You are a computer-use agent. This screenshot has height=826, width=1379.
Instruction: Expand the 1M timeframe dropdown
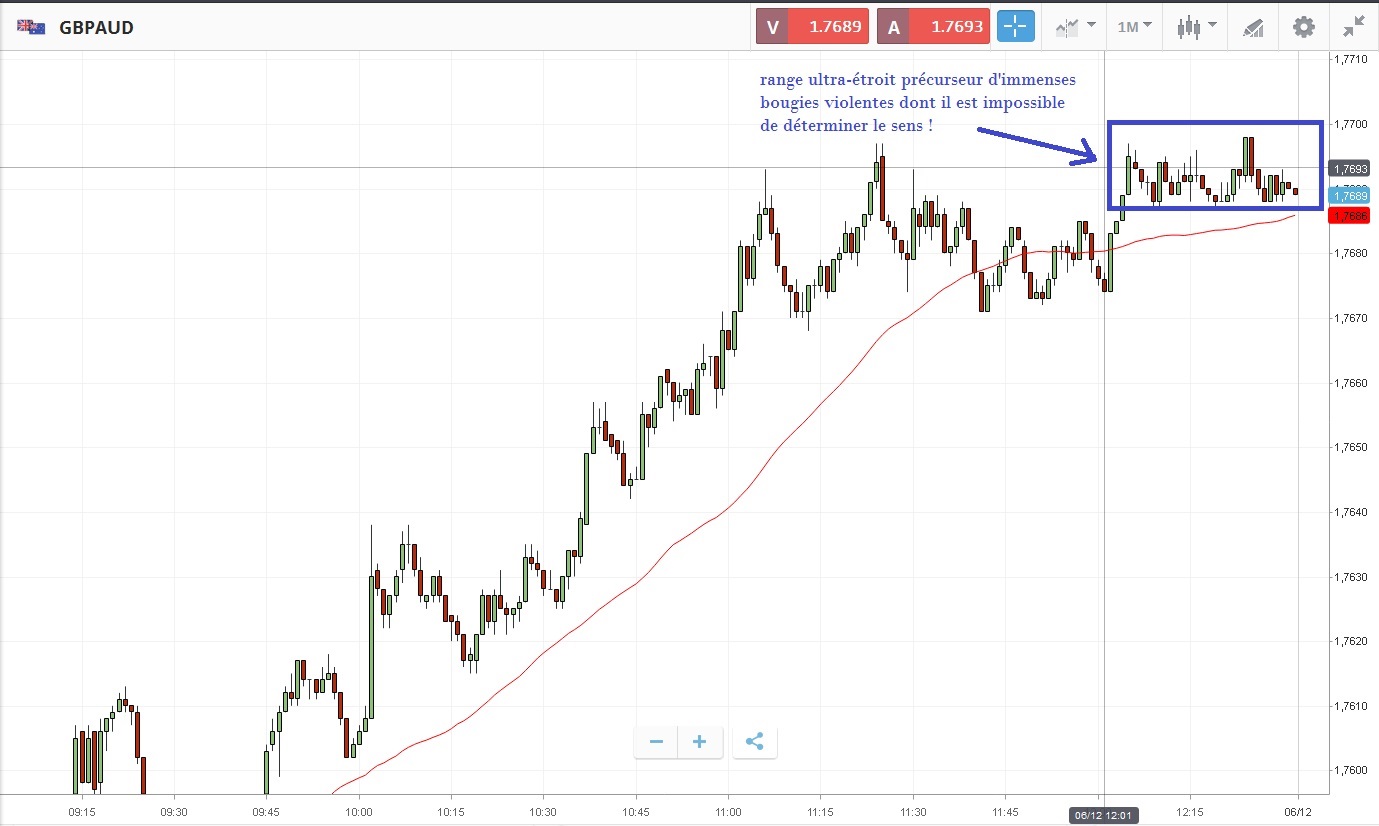pos(1134,27)
